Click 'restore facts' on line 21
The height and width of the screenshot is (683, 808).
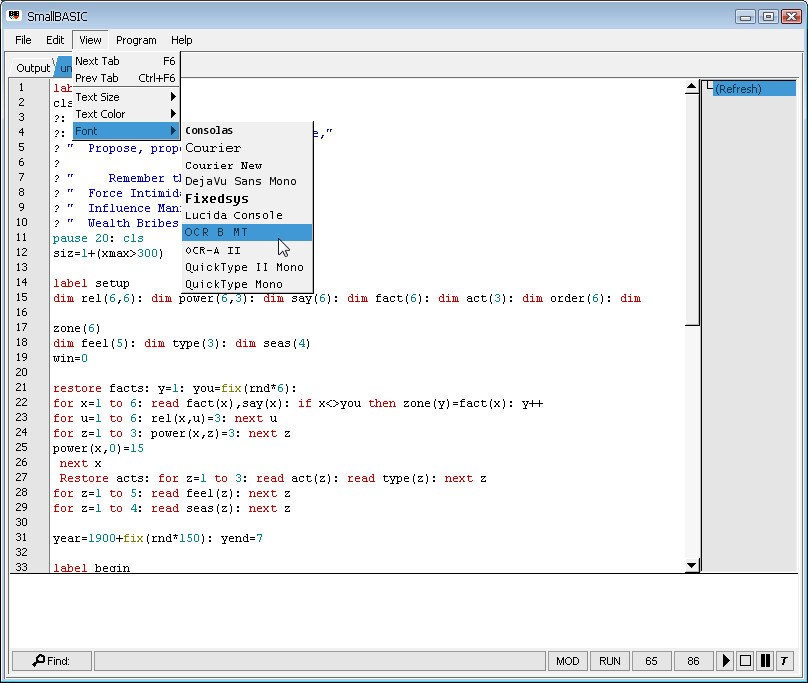[98, 388]
